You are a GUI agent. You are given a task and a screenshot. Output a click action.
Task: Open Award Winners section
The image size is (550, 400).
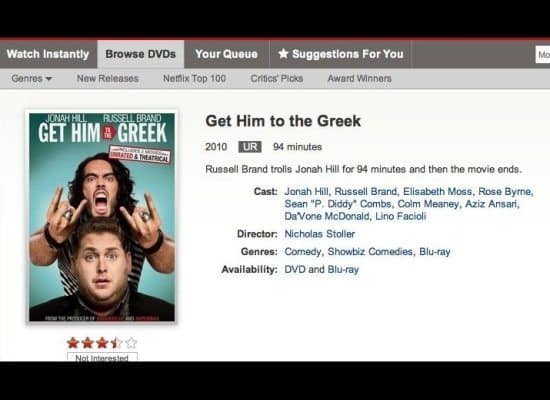click(x=360, y=78)
